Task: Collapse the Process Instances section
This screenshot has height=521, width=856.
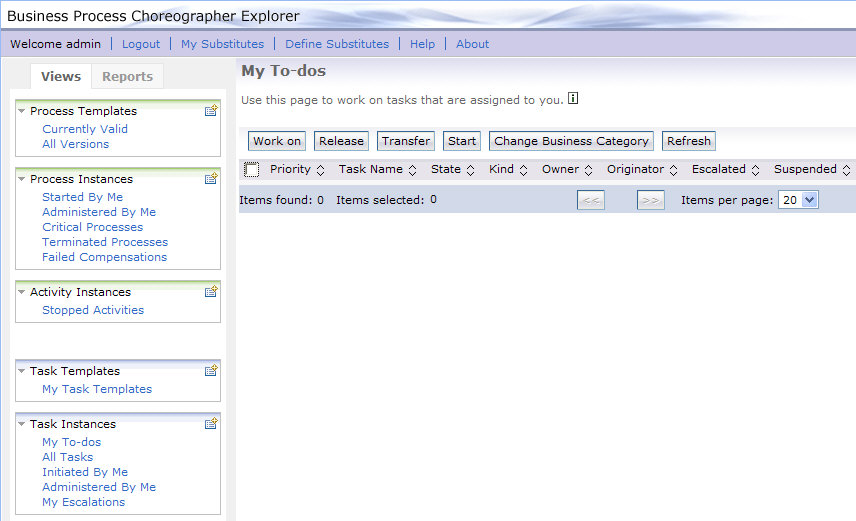Action: [x=22, y=179]
